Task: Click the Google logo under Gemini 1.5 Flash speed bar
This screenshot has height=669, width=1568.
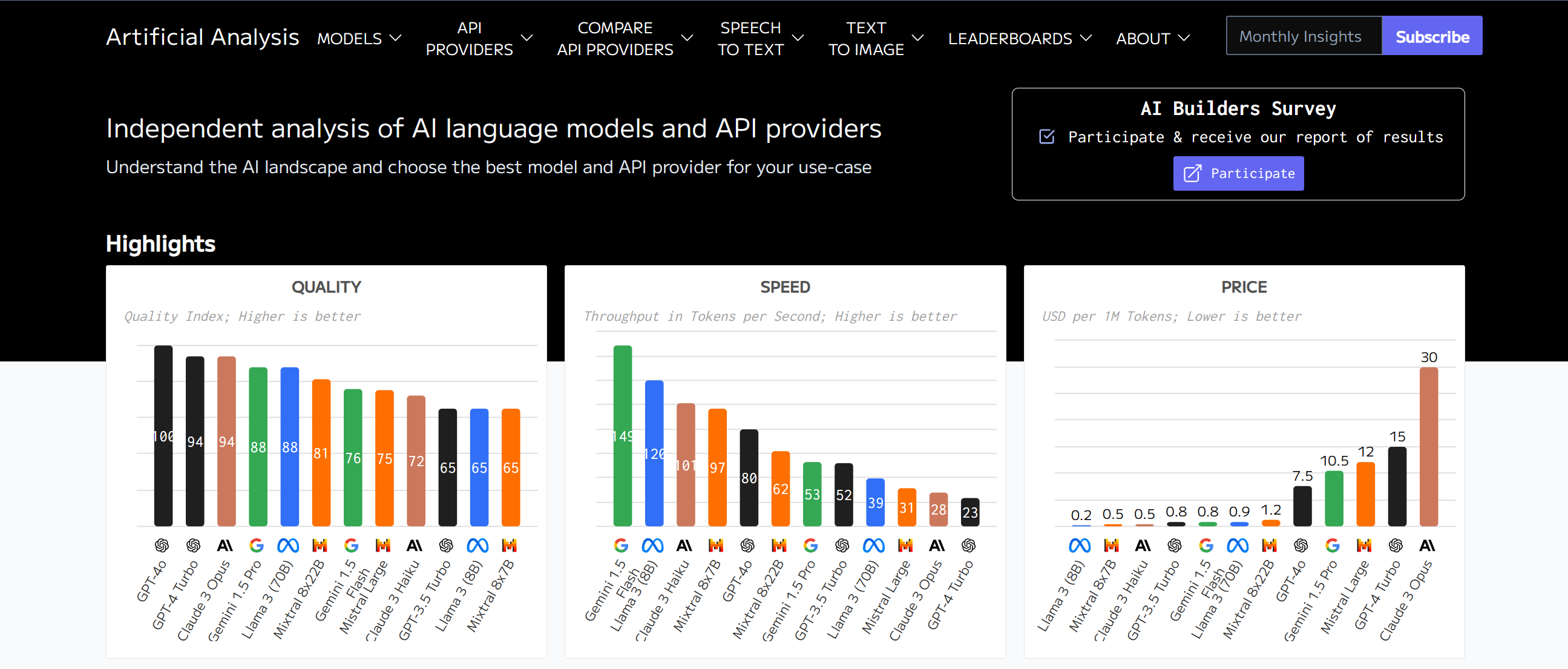Action: tap(620, 545)
